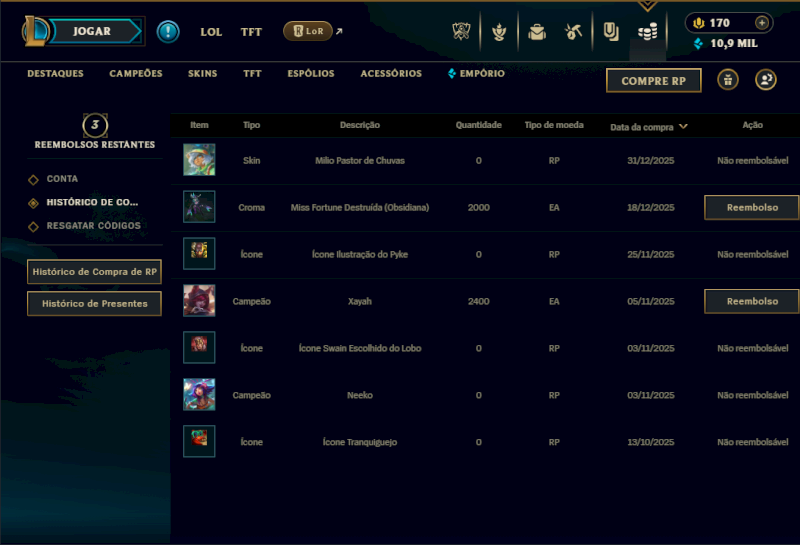Screen dimensions: 800x545
Task: Click the Tipo de moeda column header
Action: point(554,125)
